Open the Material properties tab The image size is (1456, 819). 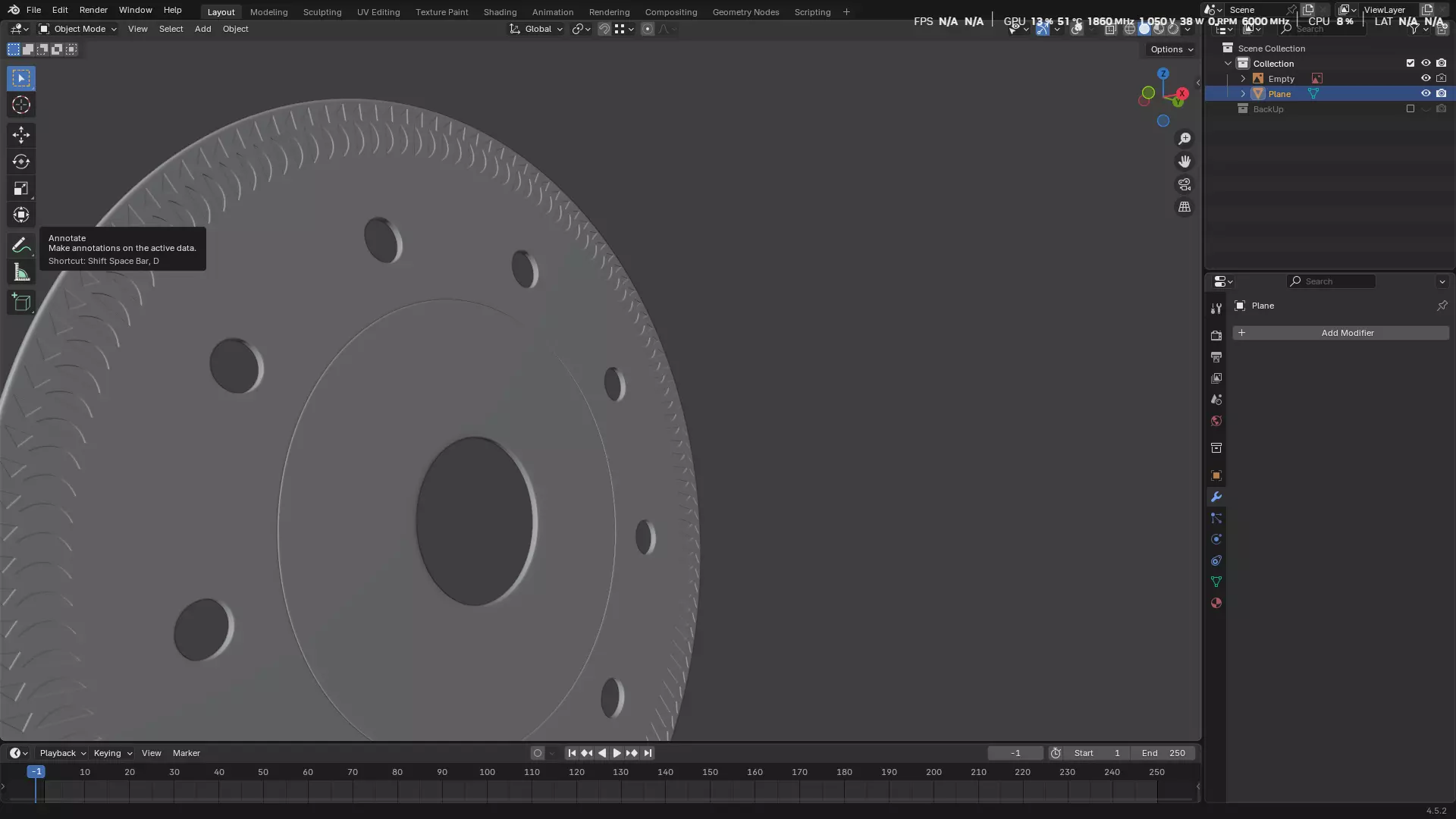coord(1216,603)
